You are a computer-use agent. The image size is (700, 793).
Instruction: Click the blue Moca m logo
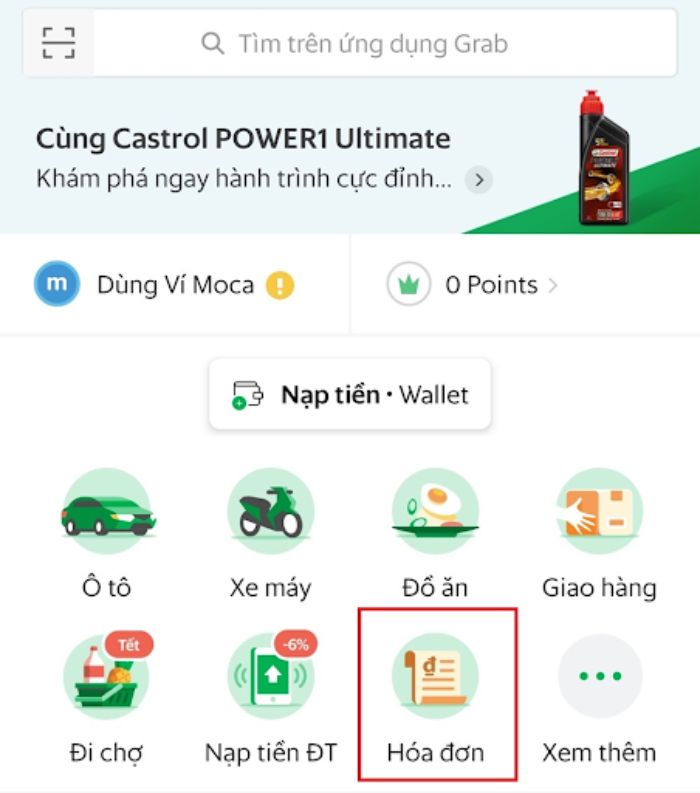[57, 283]
